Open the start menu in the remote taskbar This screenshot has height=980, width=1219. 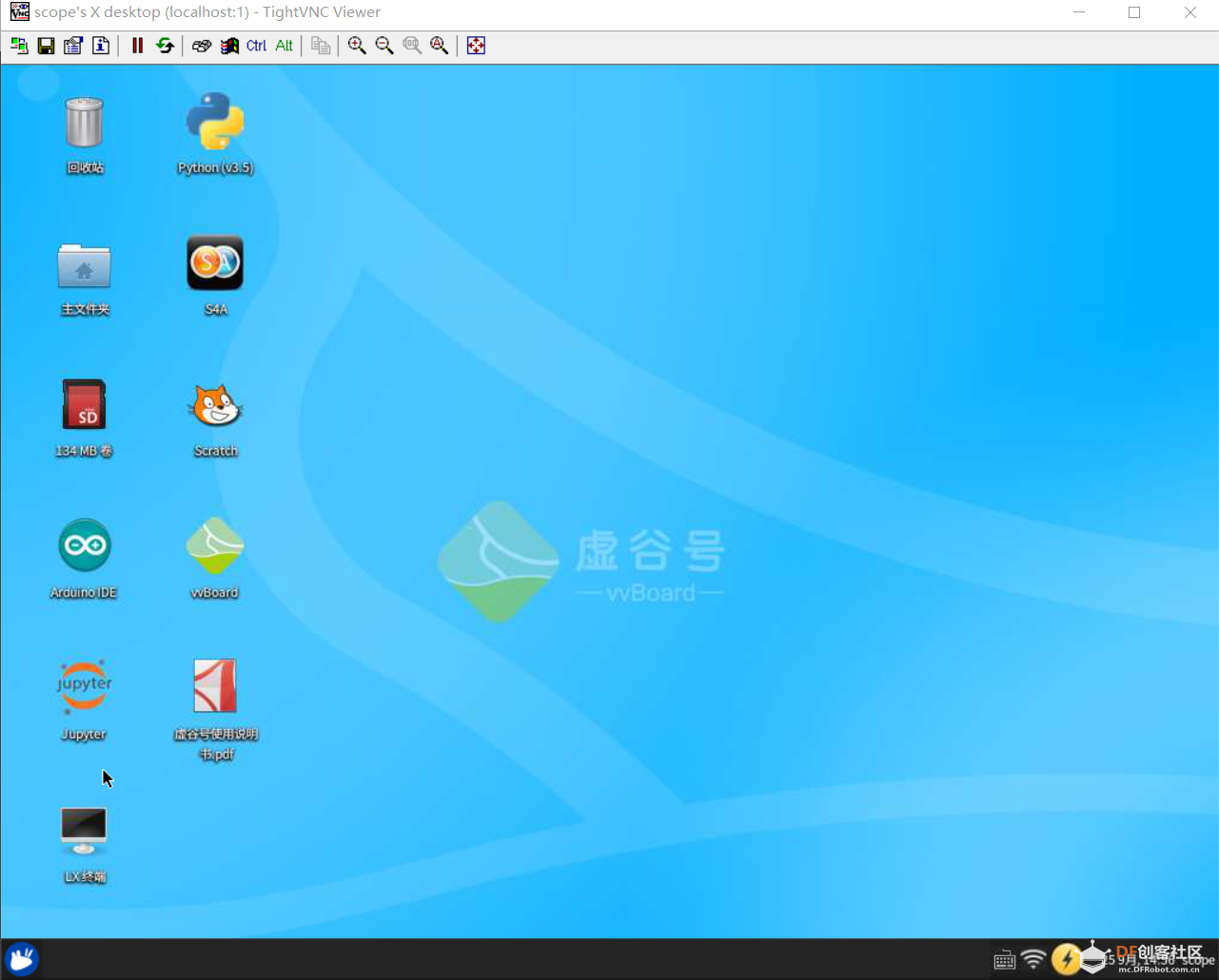tap(22, 958)
